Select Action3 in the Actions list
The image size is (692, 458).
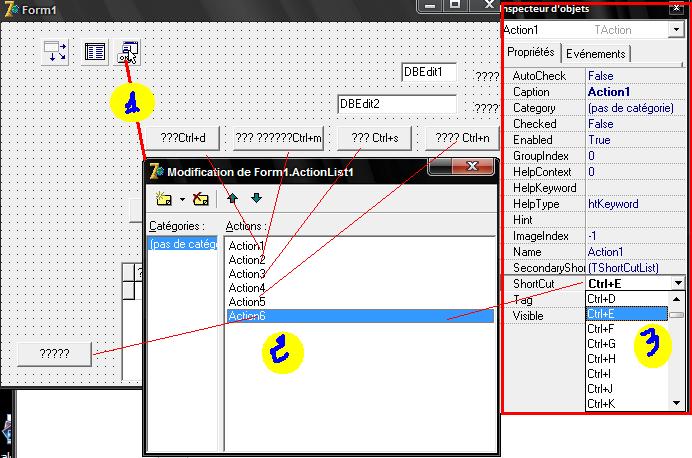(x=247, y=274)
